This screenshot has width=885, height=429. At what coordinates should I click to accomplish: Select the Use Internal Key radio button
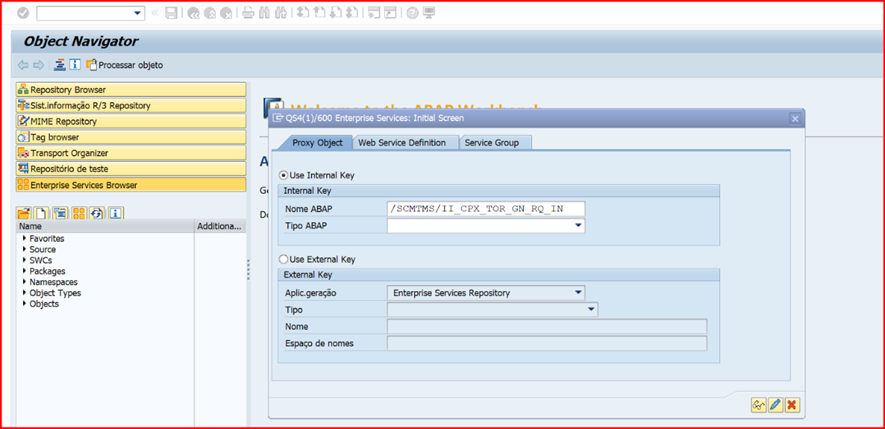tap(284, 175)
